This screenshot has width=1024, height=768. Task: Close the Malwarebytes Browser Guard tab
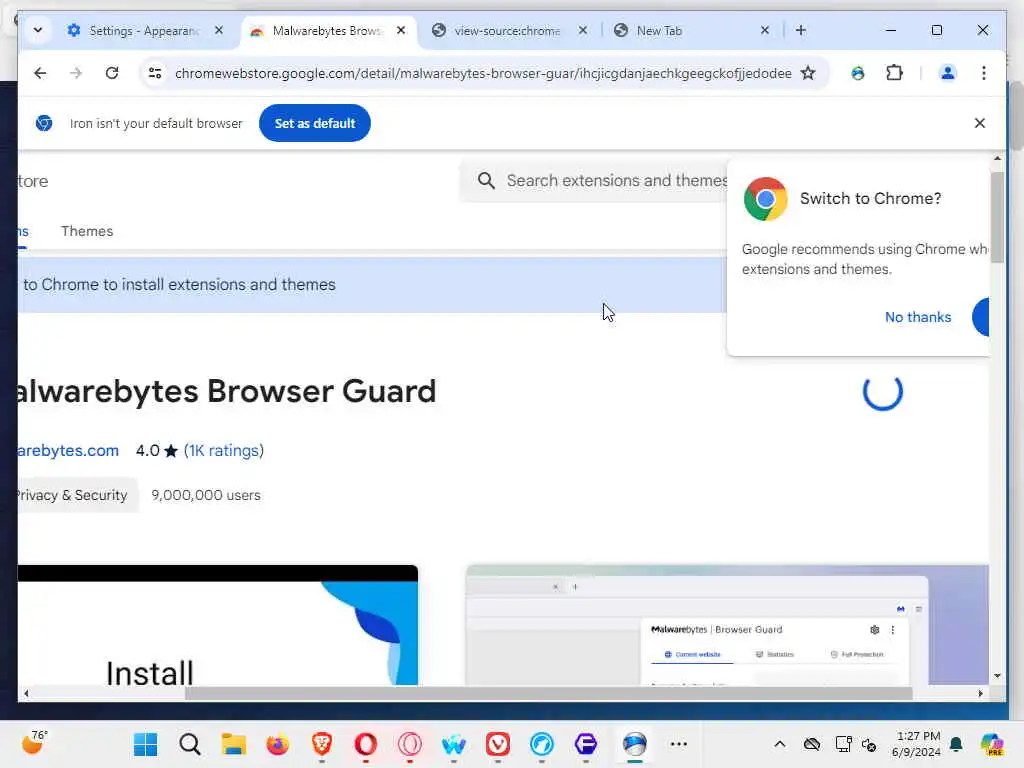point(401,30)
